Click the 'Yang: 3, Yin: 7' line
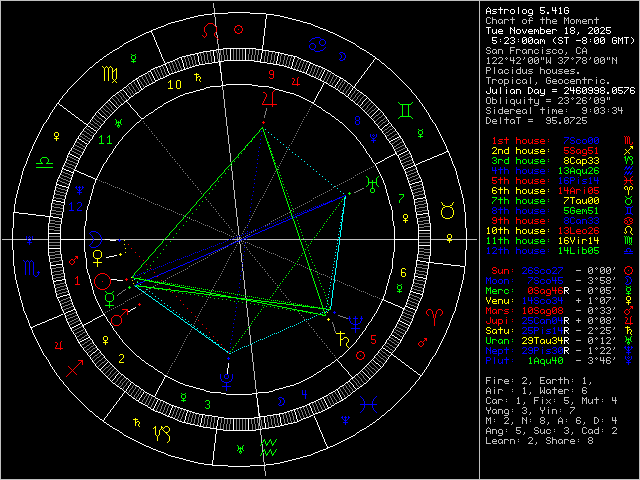 tap(530, 411)
